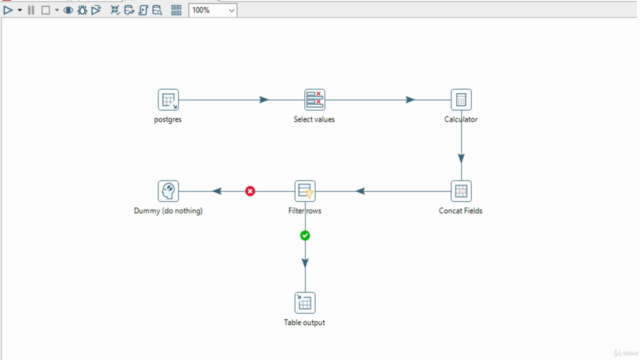The image size is (640, 360).
Task: Click the "Dummy (do nothing)" step label
Action: coord(168,211)
